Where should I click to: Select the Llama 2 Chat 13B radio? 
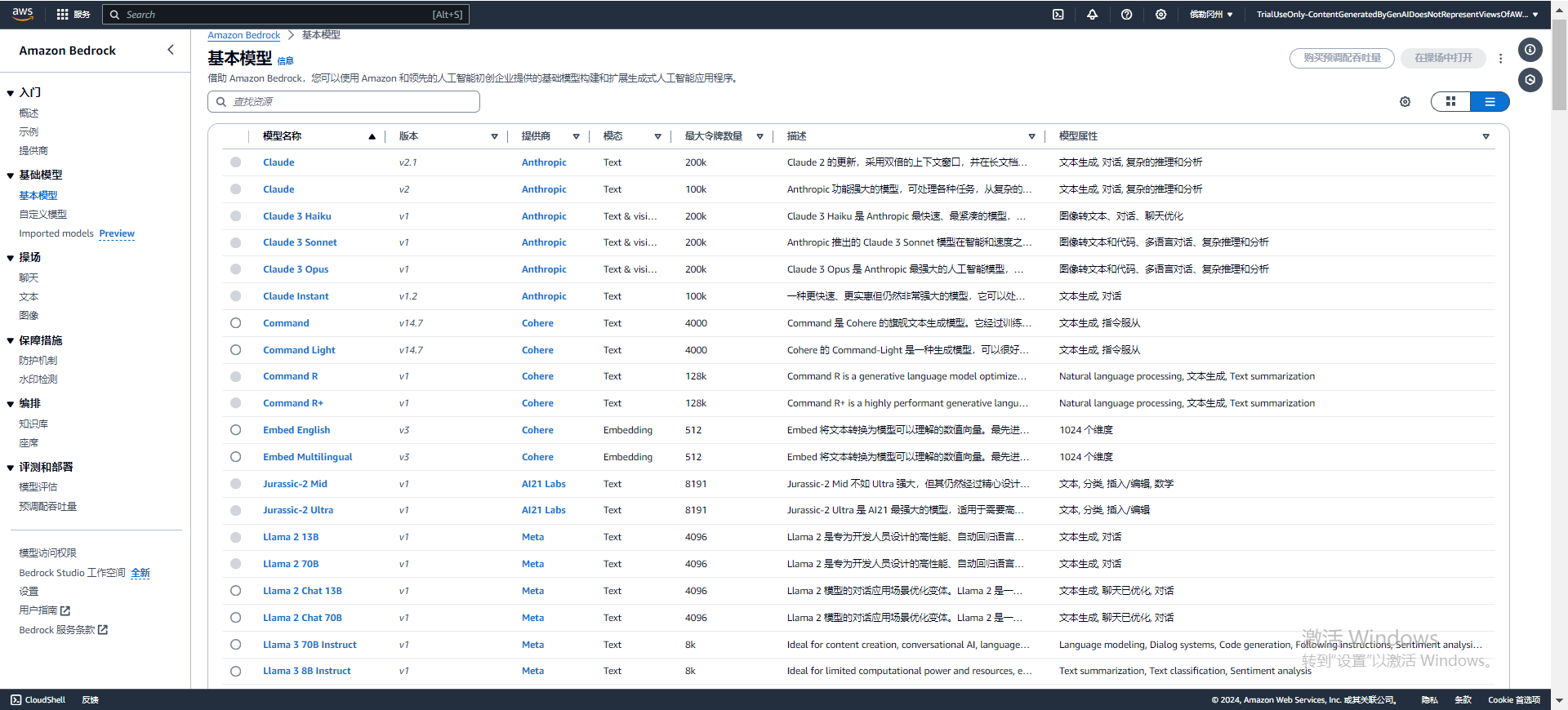pyautogui.click(x=235, y=591)
